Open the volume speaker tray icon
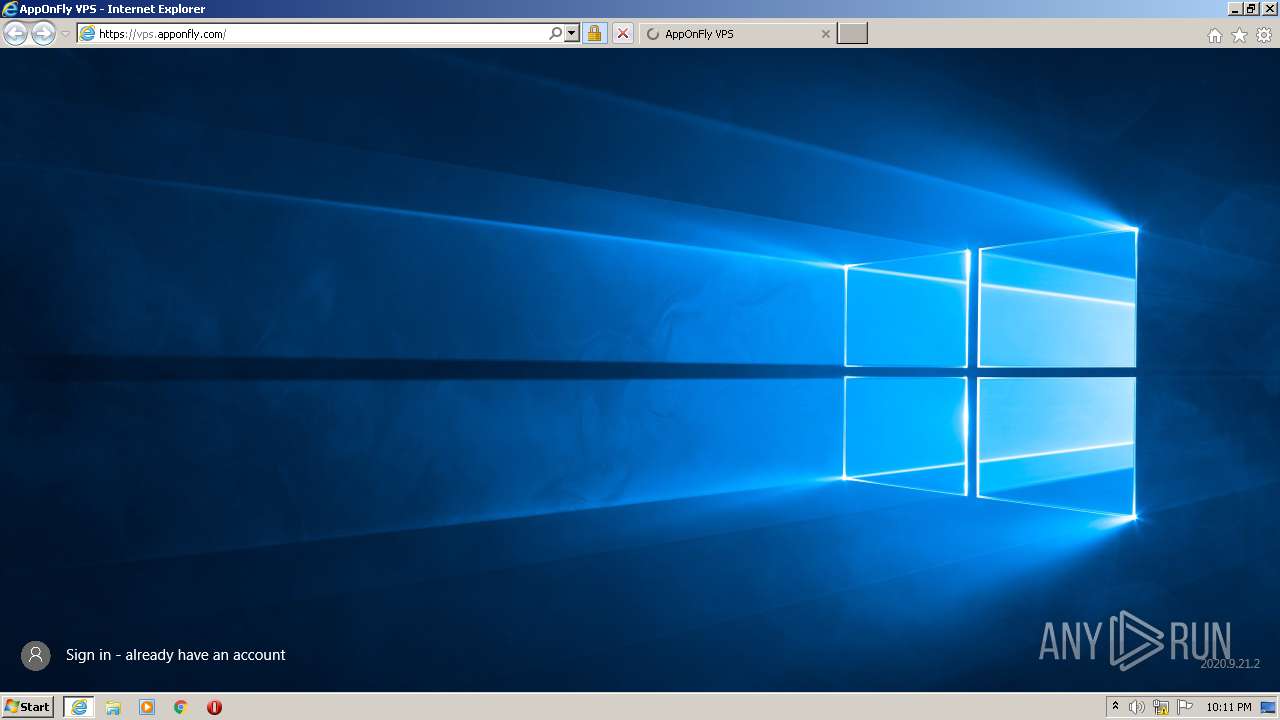This screenshot has width=1280, height=720. [x=1137, y=707]
